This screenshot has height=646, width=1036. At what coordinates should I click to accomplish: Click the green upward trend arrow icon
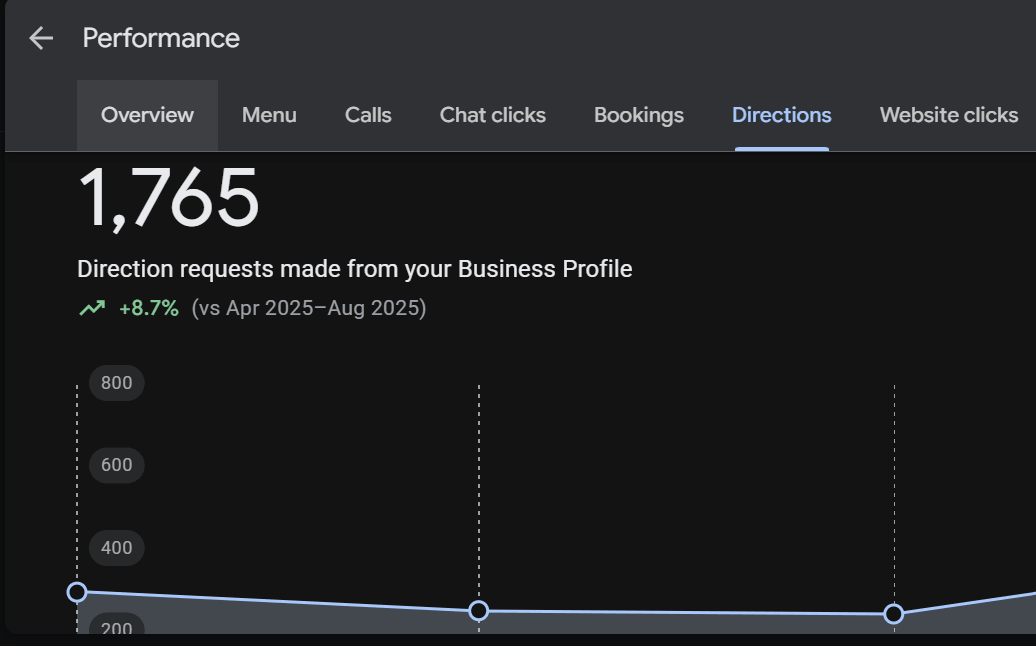(92, 308)
